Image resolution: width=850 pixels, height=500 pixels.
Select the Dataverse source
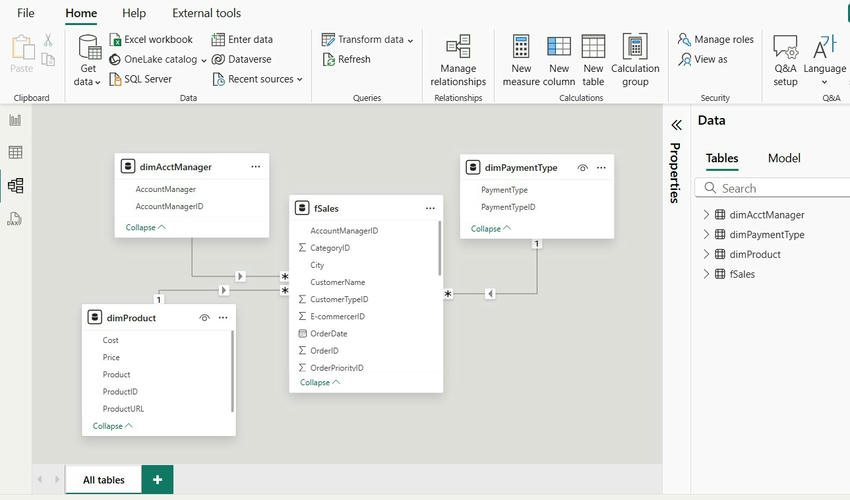click(242, 59)
